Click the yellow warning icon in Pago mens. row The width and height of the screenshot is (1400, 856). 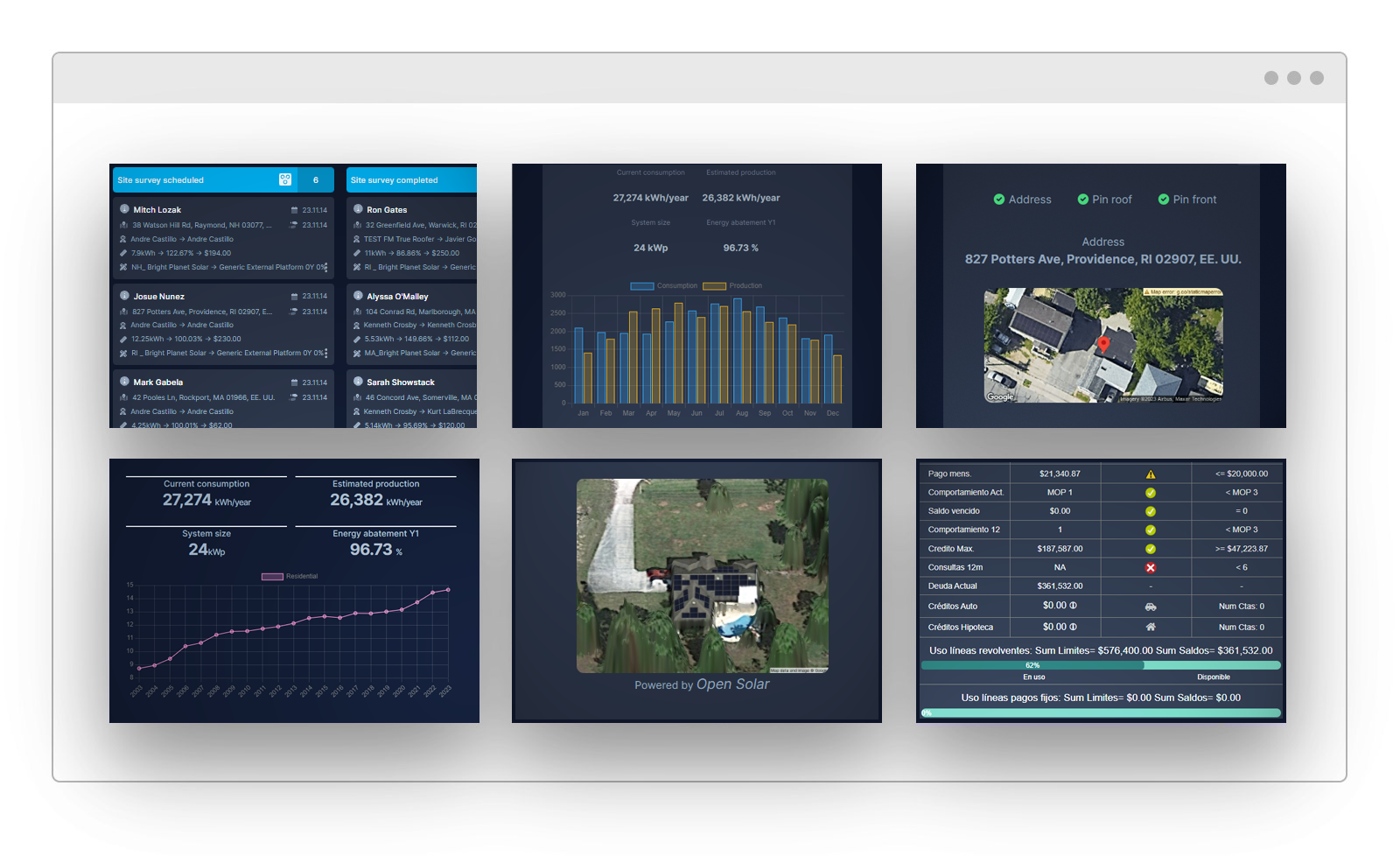1151,474
